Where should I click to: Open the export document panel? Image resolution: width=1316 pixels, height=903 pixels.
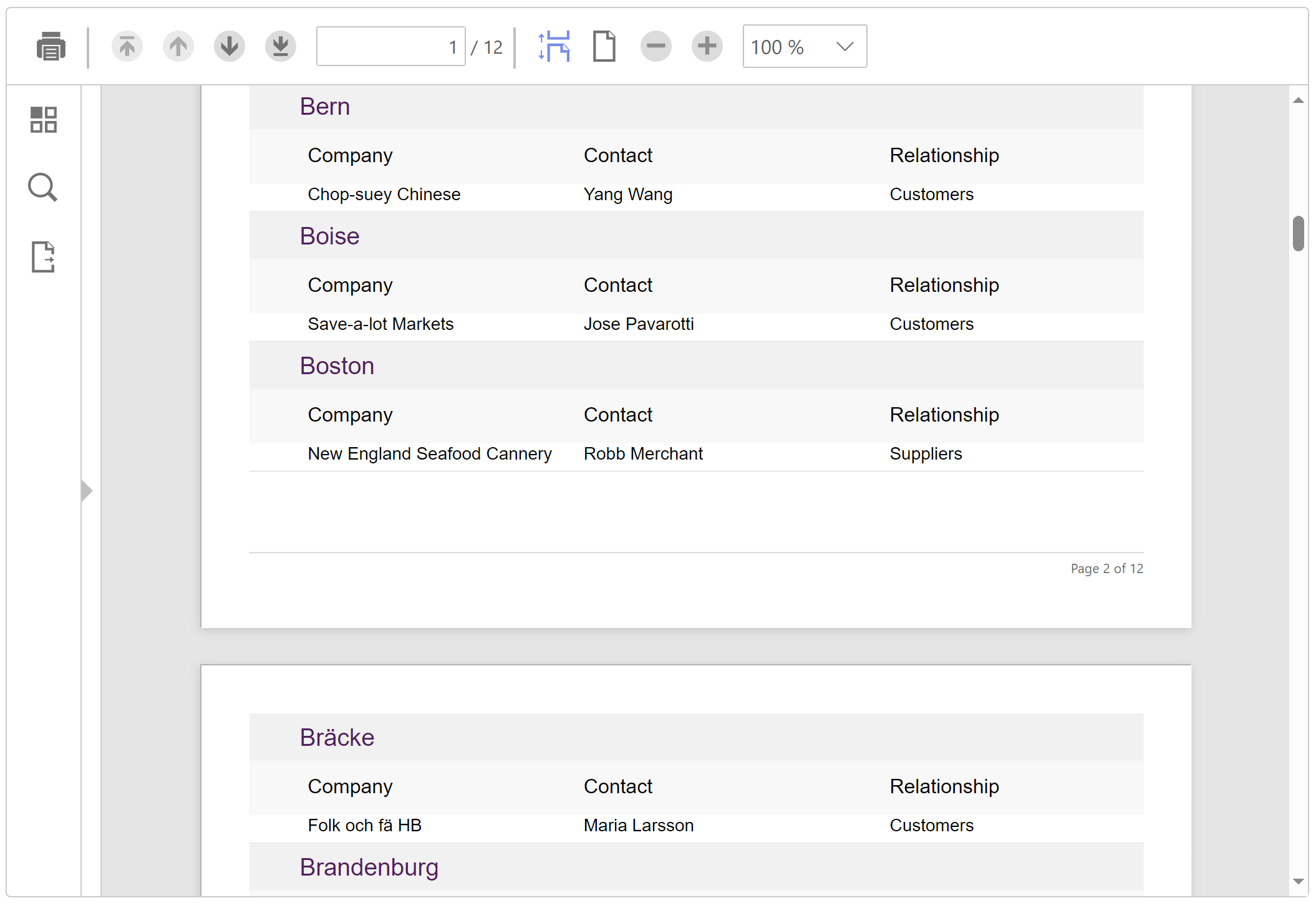point(44,257)
